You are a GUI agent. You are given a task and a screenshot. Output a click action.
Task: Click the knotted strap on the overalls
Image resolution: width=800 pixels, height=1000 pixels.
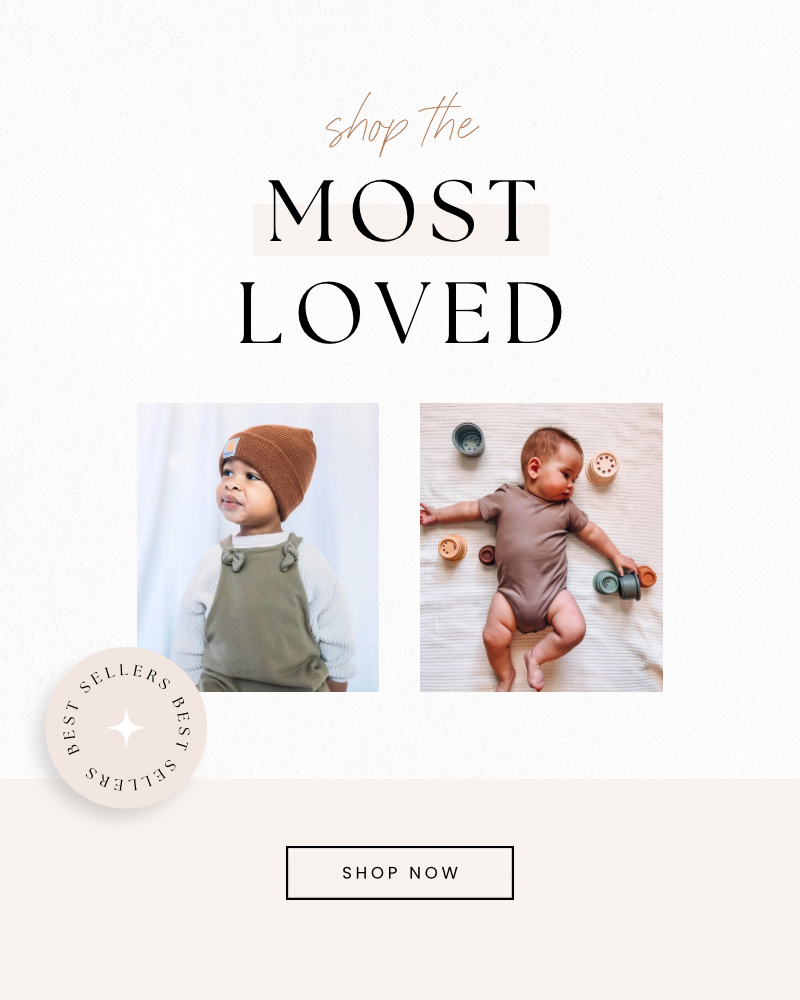pyautogui.click(x=233, y=559)
